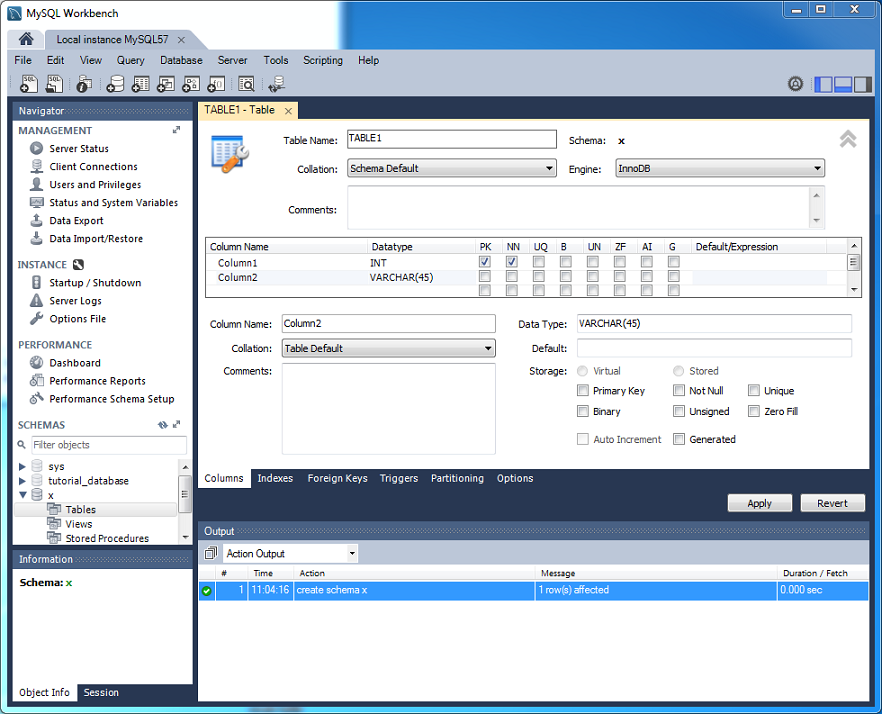Switch to the Session tab

(x=101, y=692)
